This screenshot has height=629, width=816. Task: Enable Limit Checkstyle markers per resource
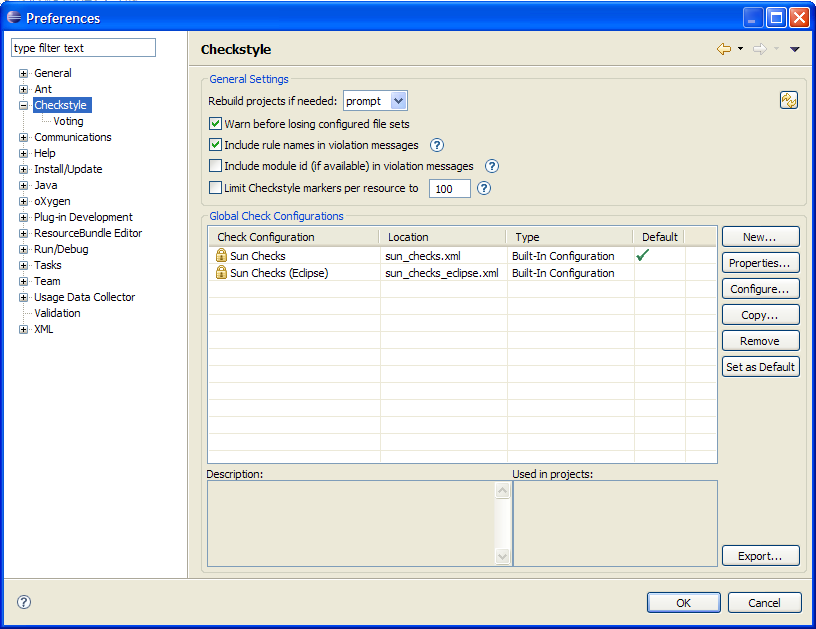(x=215, y=187)
